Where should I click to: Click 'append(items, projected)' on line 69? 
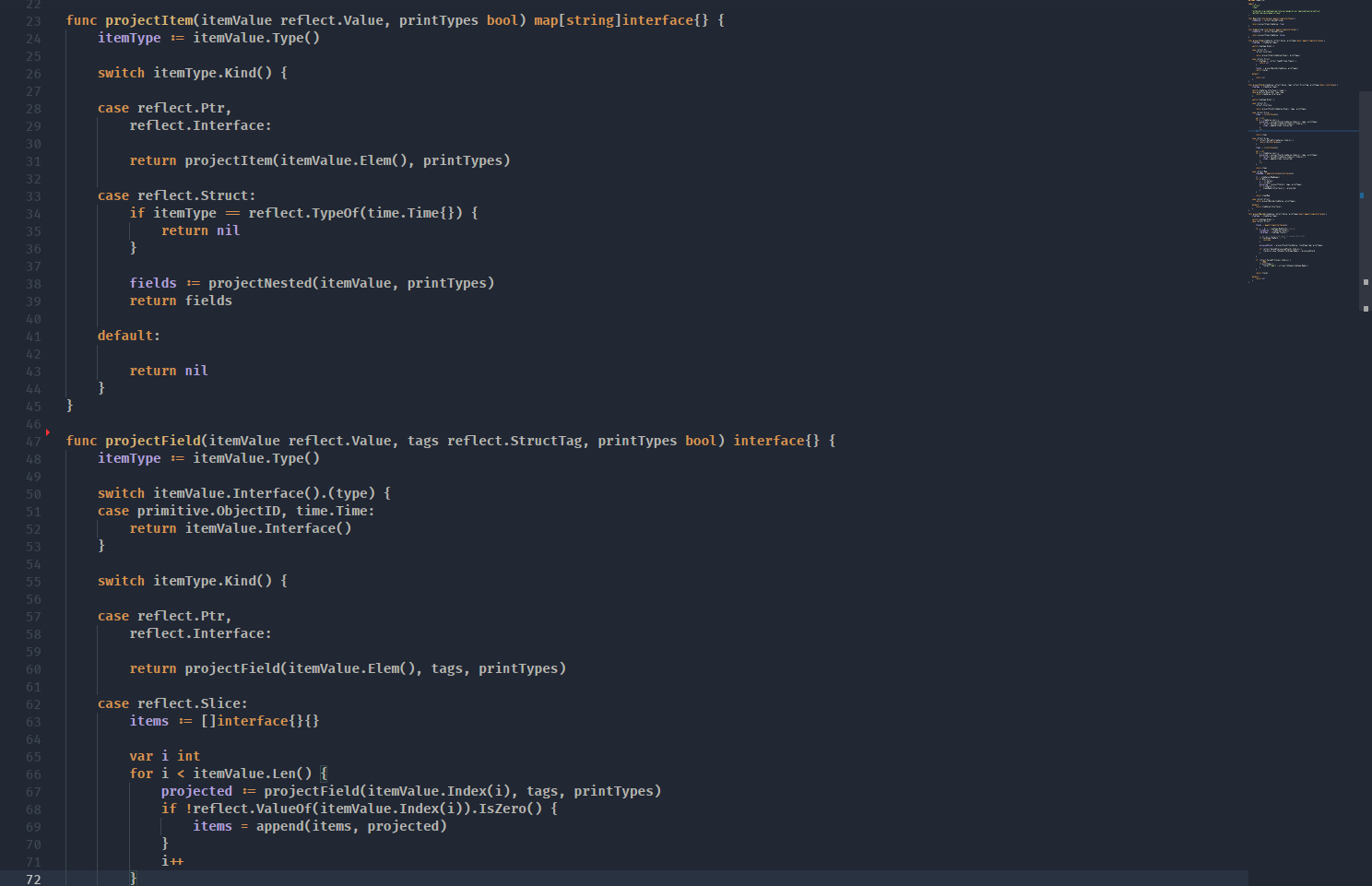(x=351, y=826)
